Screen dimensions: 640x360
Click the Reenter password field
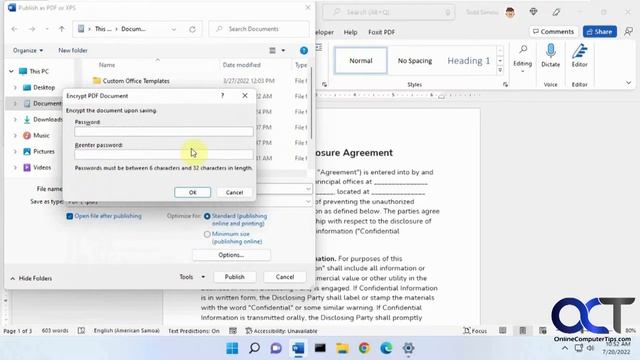(164, 154)
